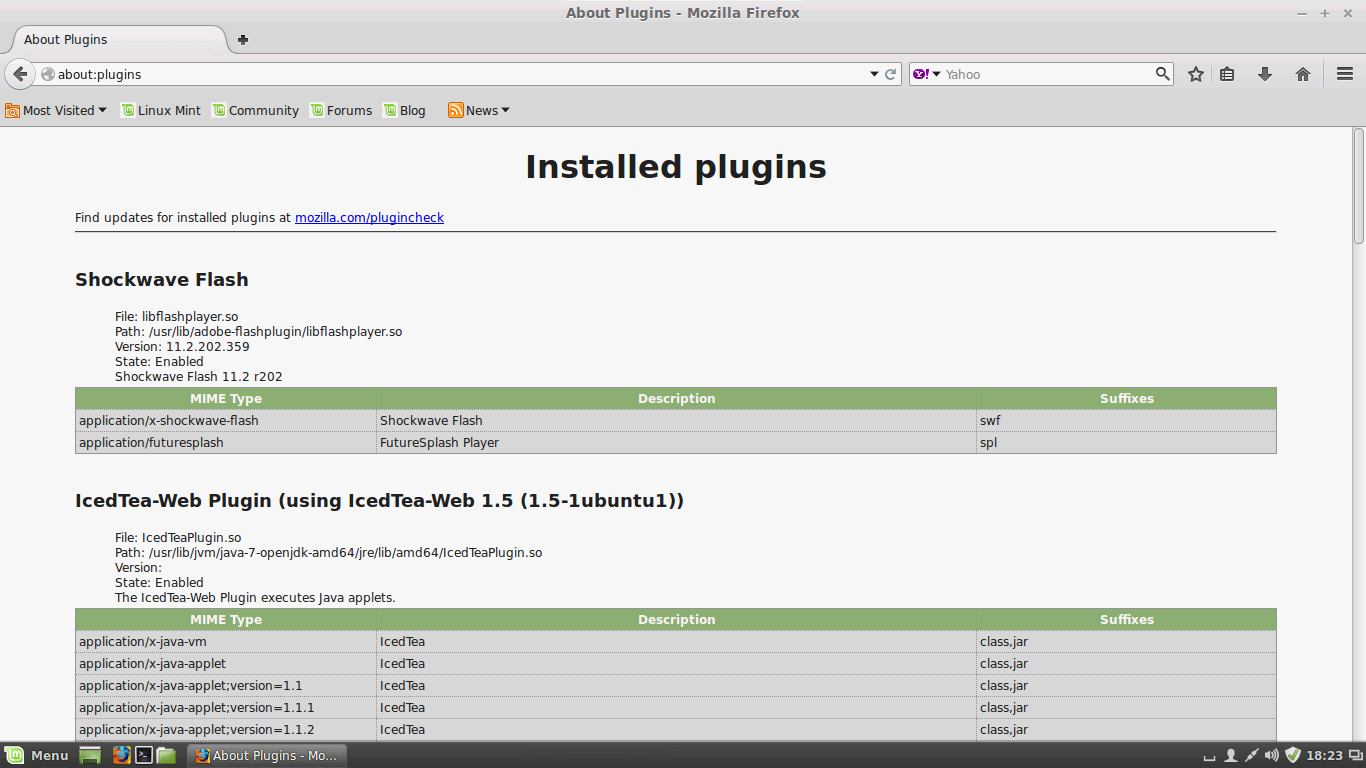Go to home page icon
The width and height of the screenshot is (1366, 768).
1303,74
